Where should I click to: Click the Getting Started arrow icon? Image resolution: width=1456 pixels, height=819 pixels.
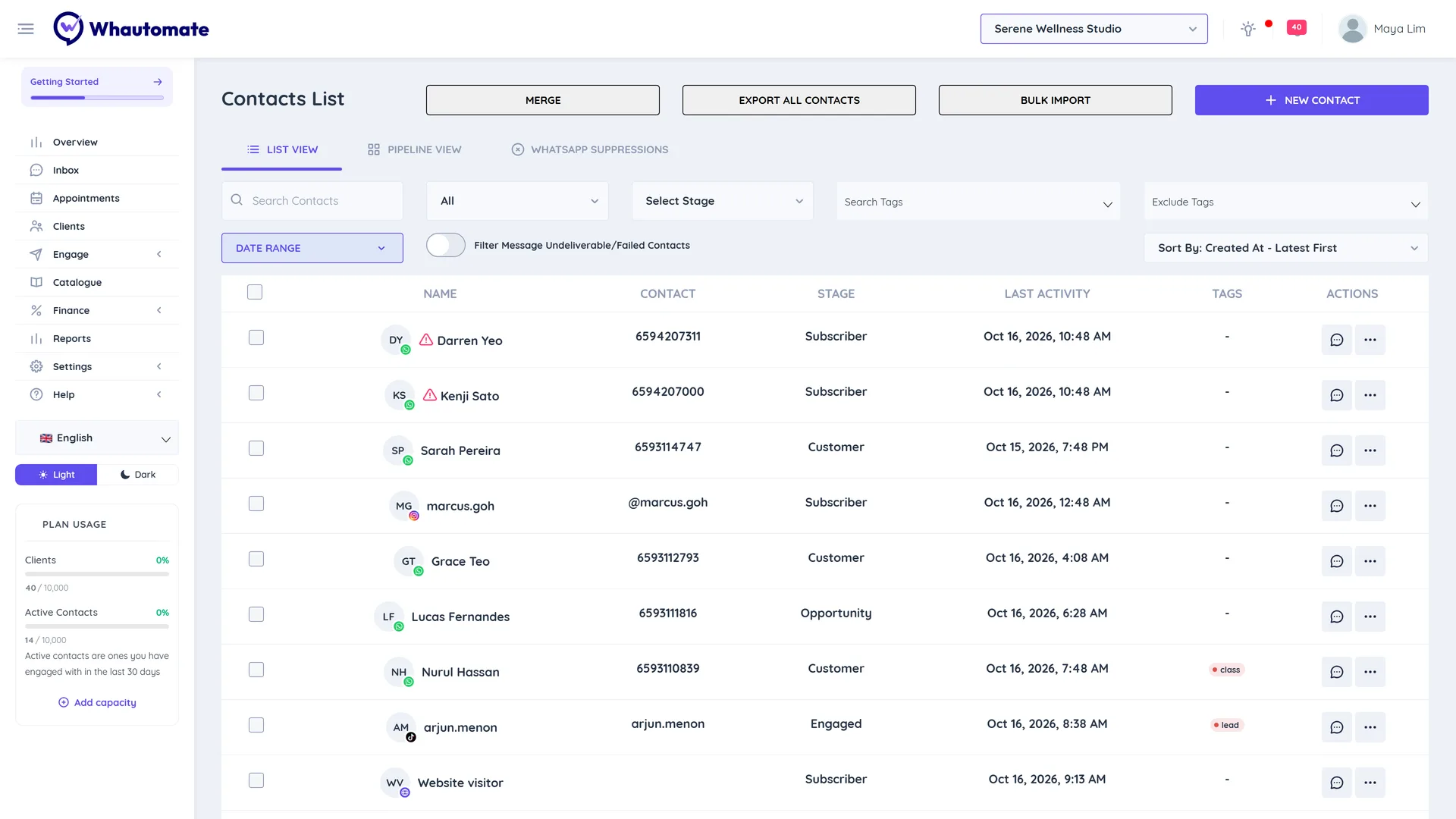[158, 82]
